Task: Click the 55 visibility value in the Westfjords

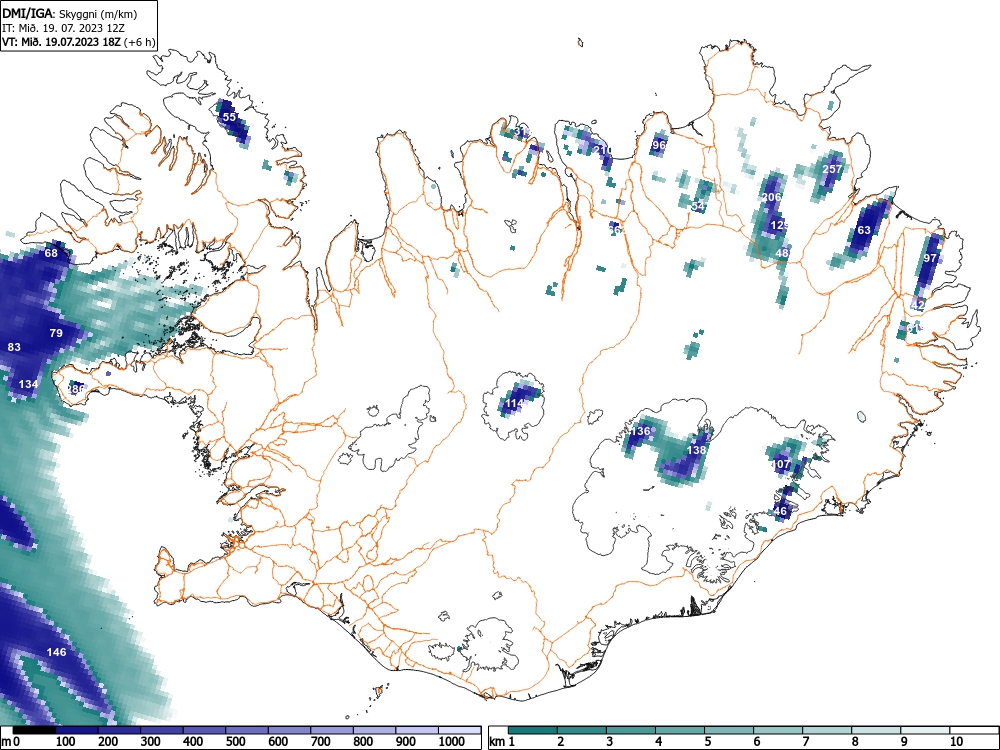Action: click(x=229, y=117)
